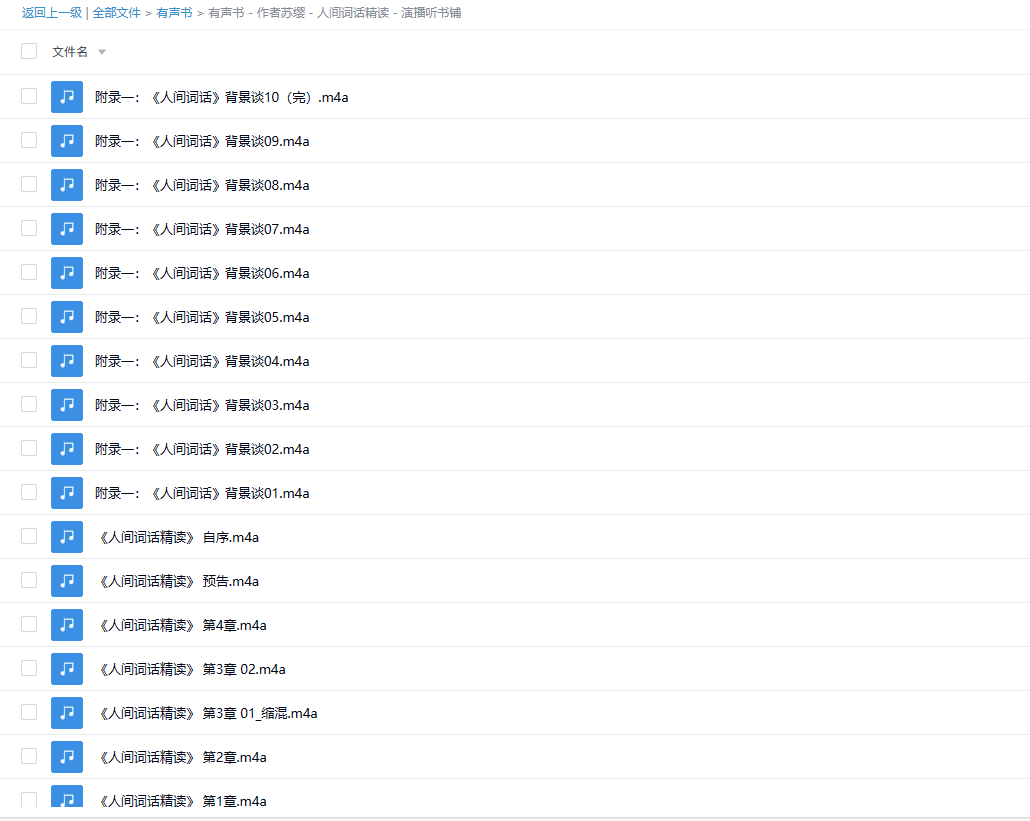This screenshot has height=821, width=1030.
Task: Click the 文件名 column header
Action: [x=70, y=51]
